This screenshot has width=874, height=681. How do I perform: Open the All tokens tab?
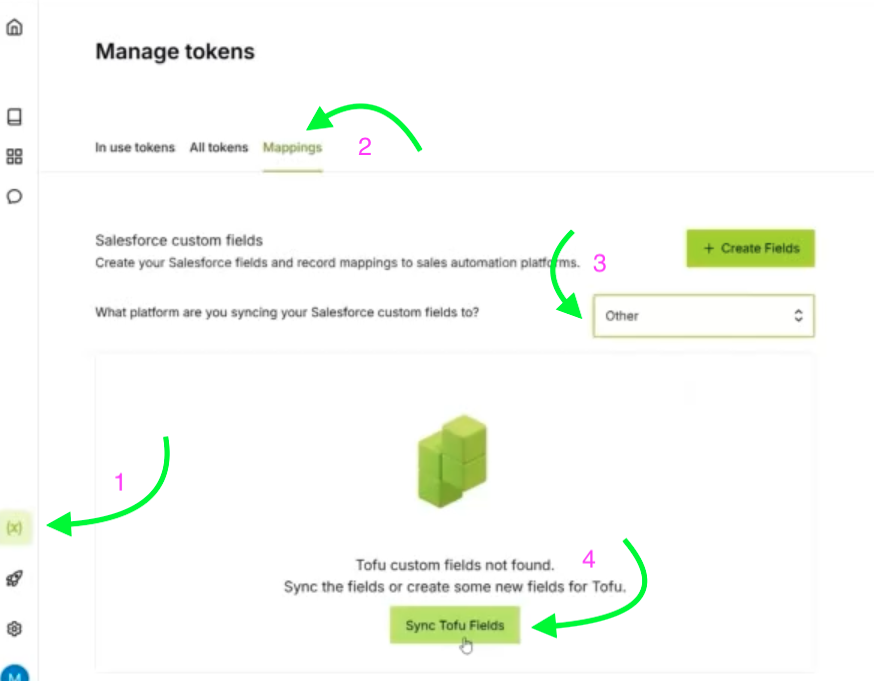[x=219, y=147]
